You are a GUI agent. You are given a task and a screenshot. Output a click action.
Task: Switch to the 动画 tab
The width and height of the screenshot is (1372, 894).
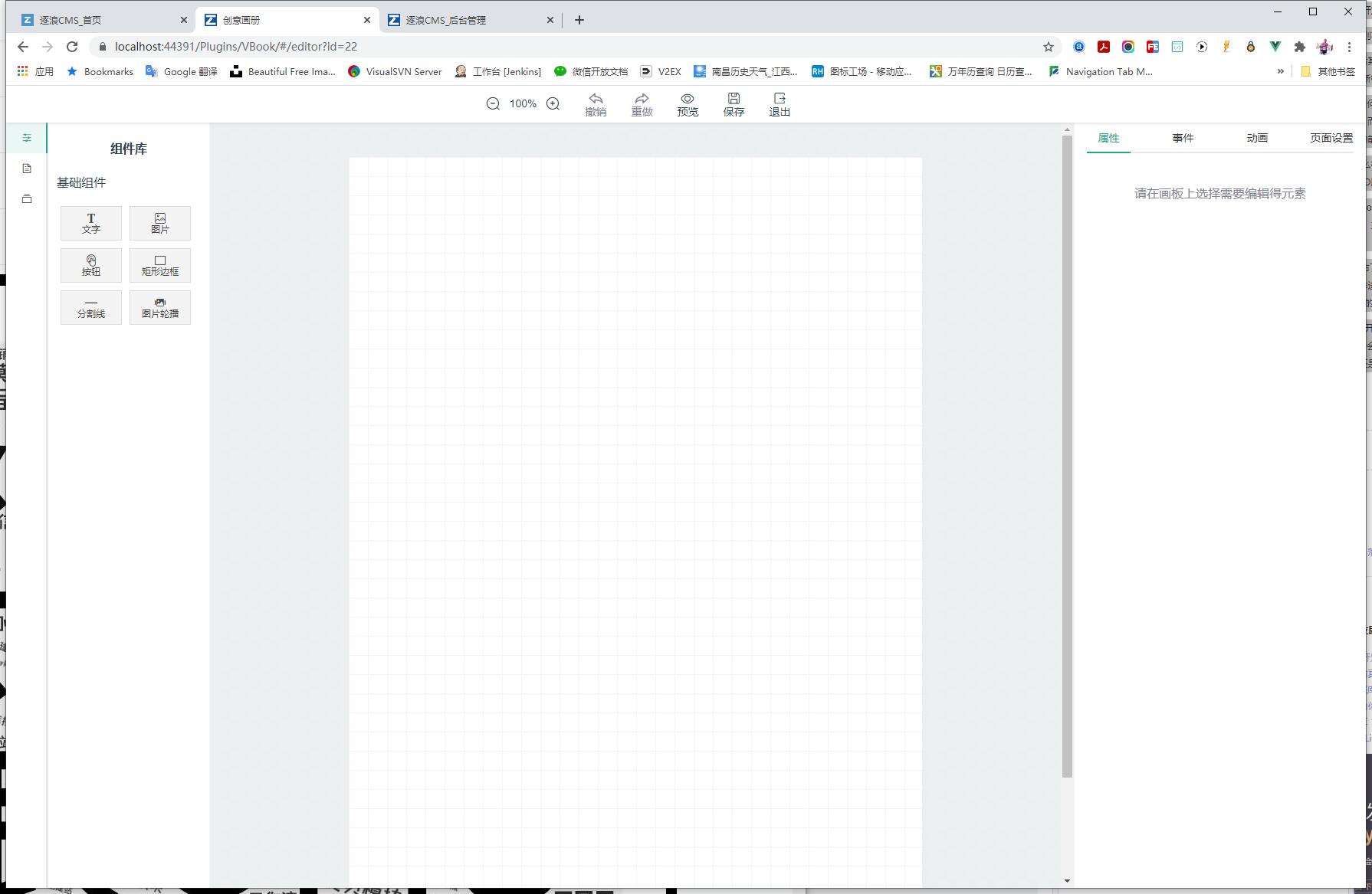(1256, 138)
